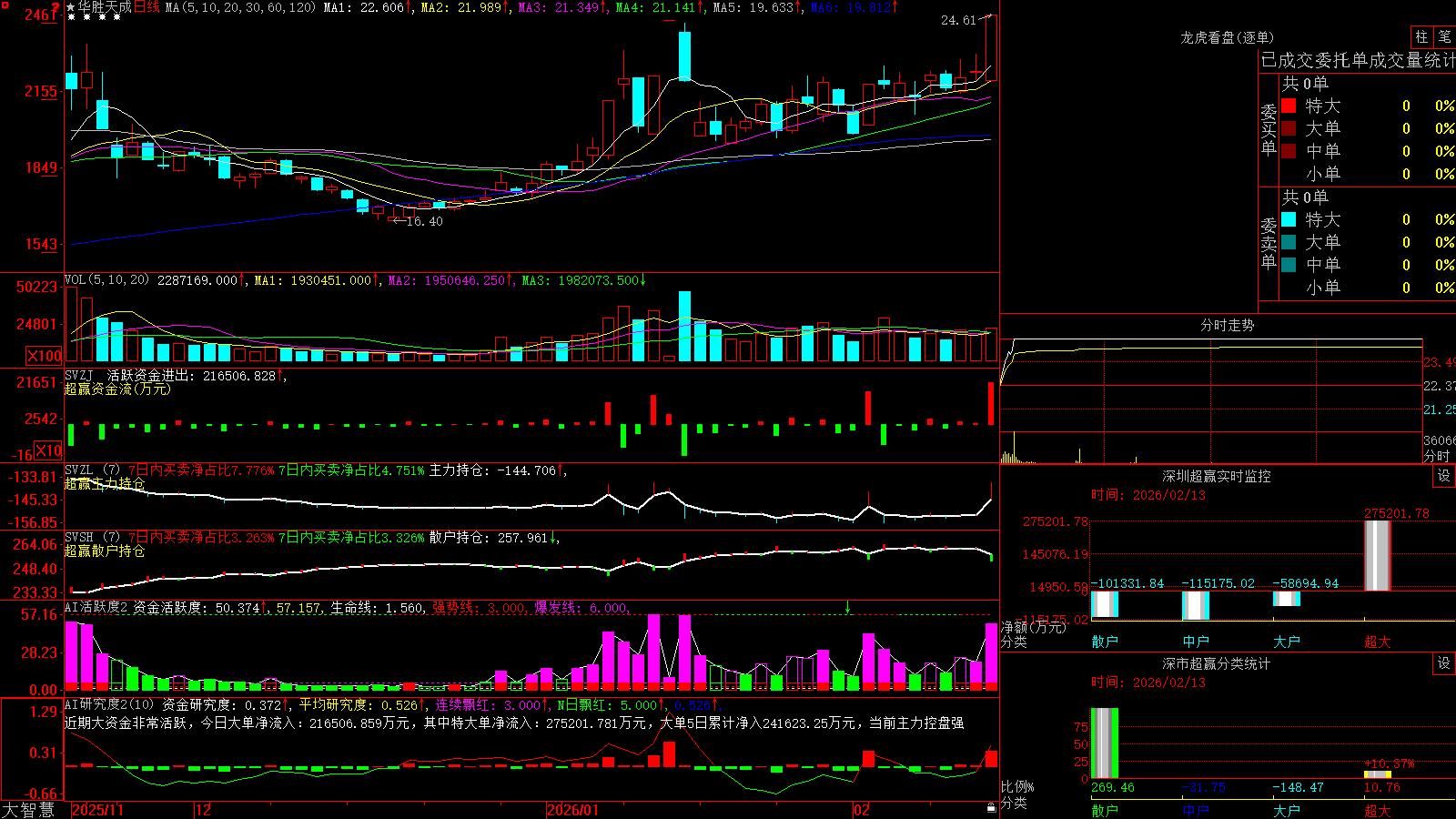
Task: Click 已成交委托单成交量统计 header
Action: pyautogui.click(x=1358, y=60)
